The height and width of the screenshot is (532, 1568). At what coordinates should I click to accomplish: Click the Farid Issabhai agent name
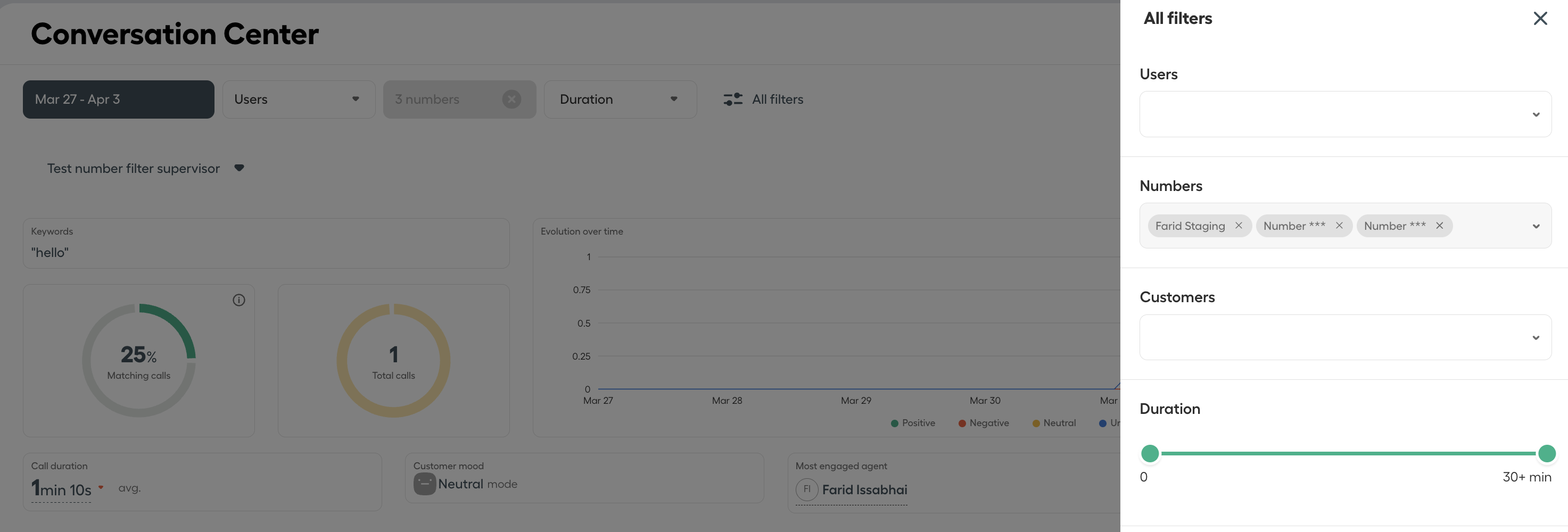pyautogui.click(x=864, y=490)
